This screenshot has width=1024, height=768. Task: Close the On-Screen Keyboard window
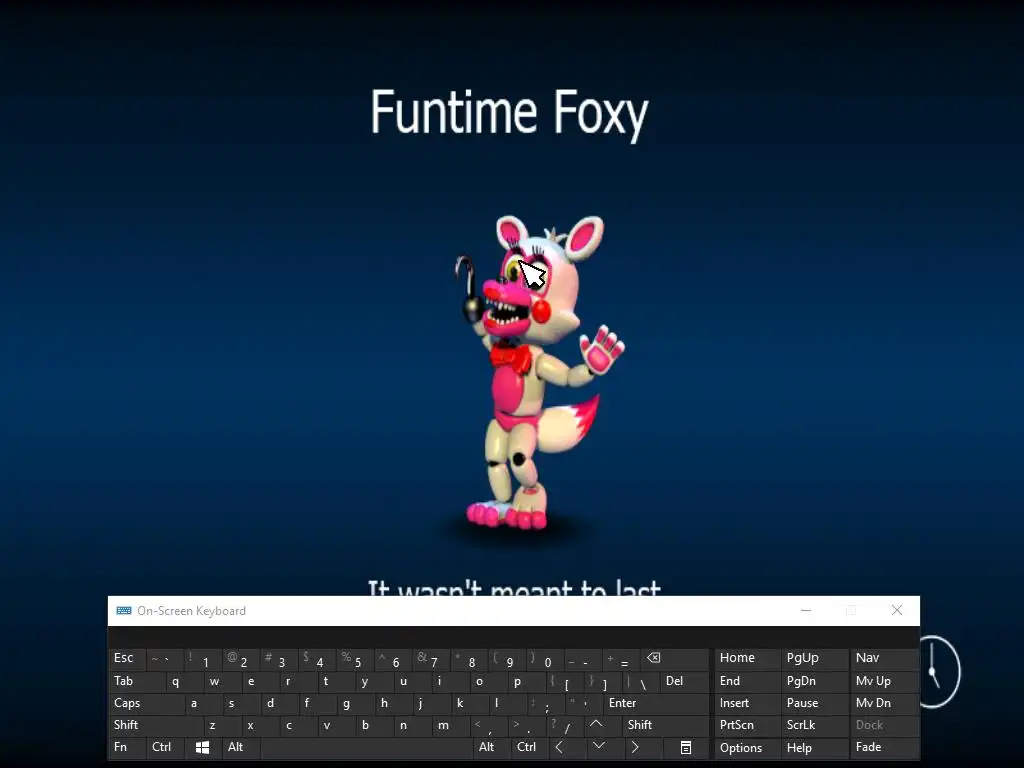click(897, 610)
